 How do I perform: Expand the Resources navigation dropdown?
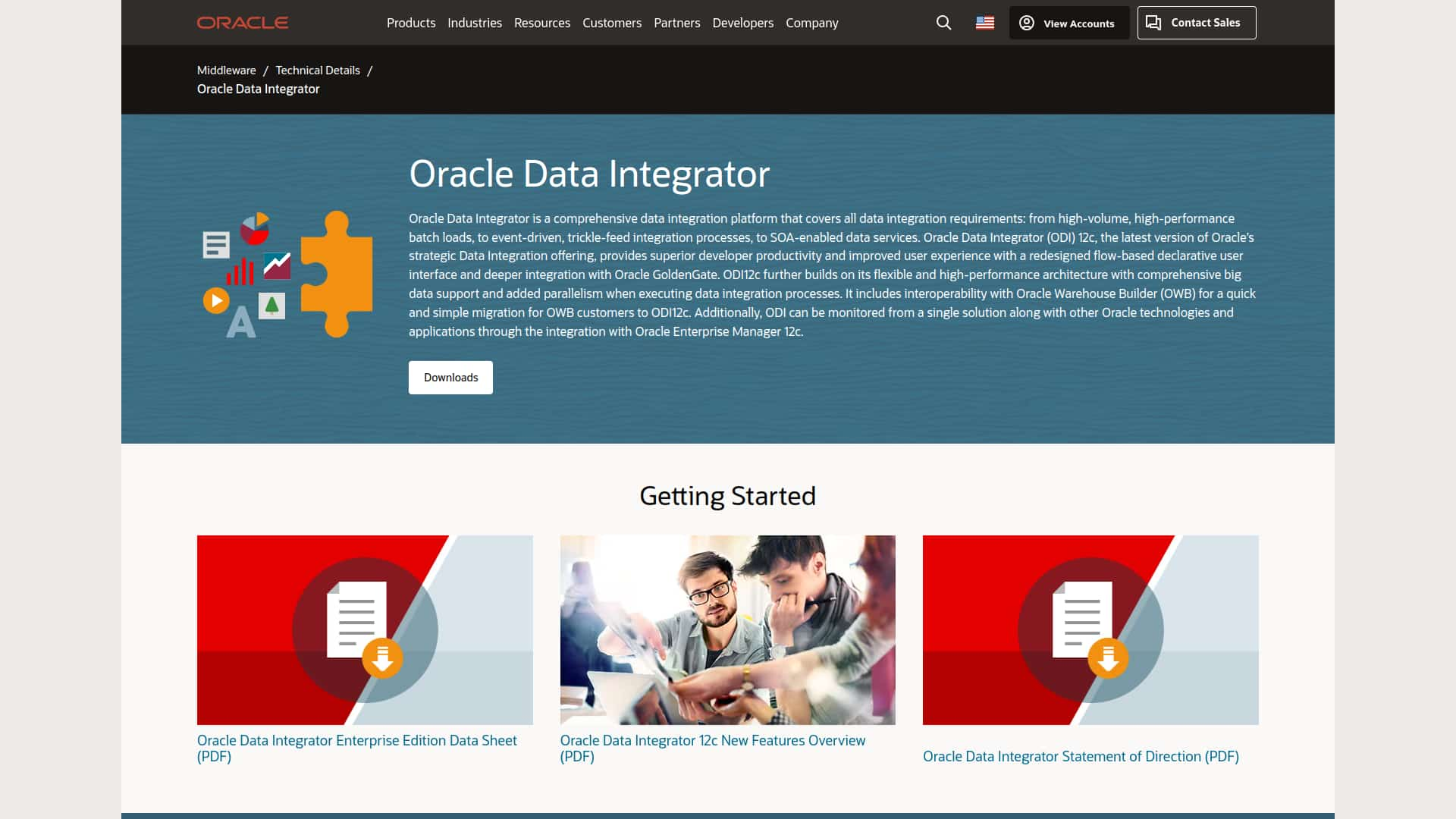tap(542, 22)
